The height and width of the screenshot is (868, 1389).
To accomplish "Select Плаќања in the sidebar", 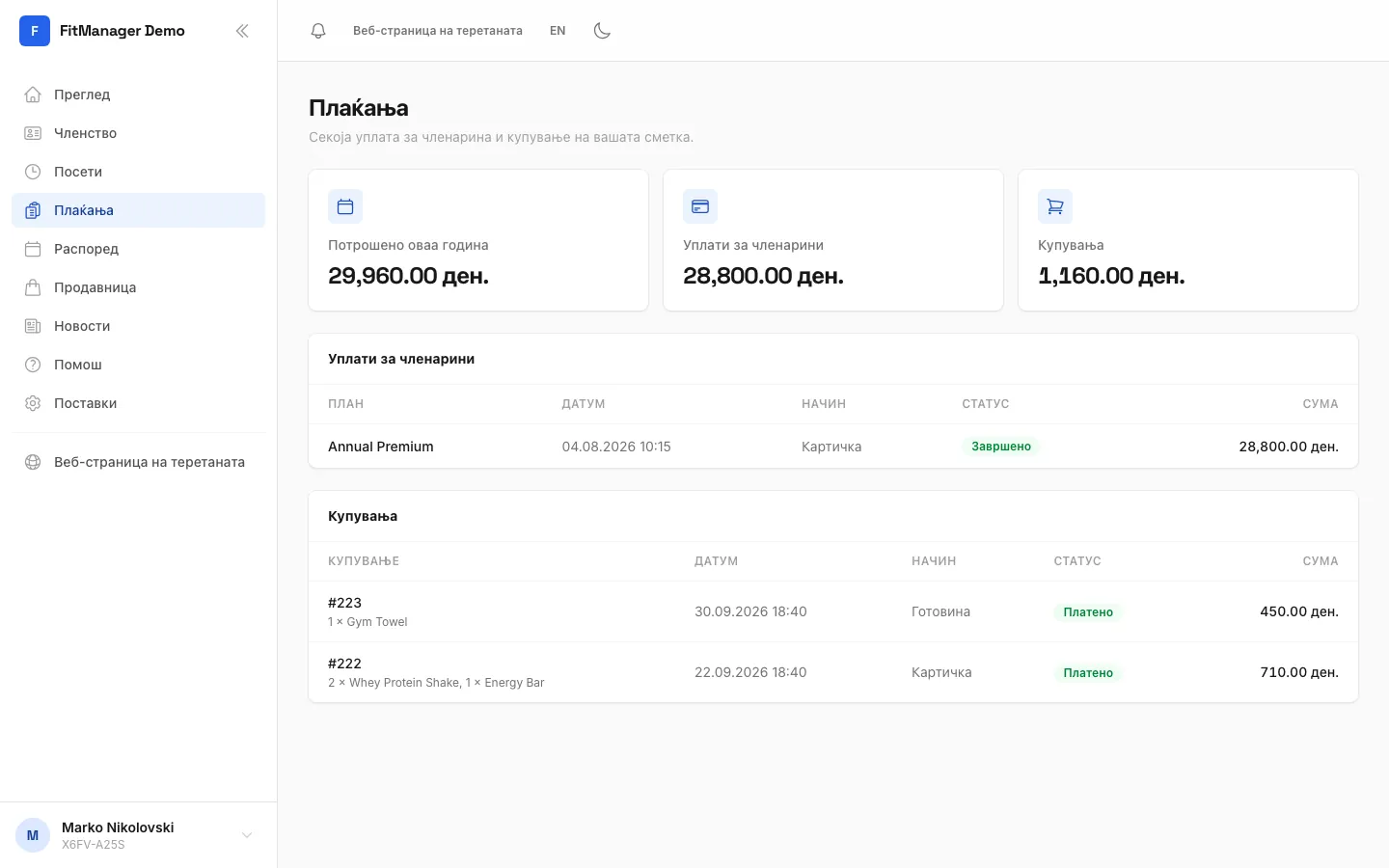I will 138,210.
